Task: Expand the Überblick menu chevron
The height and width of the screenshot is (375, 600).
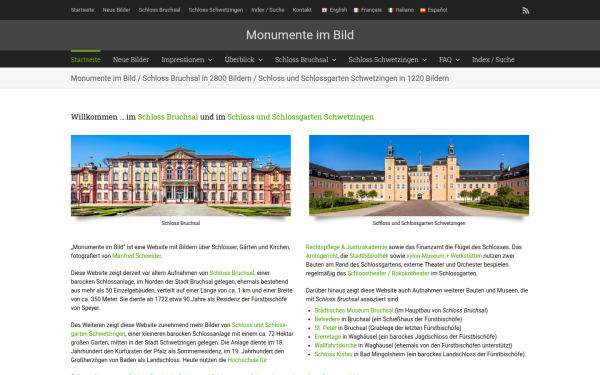Action: 261,60
